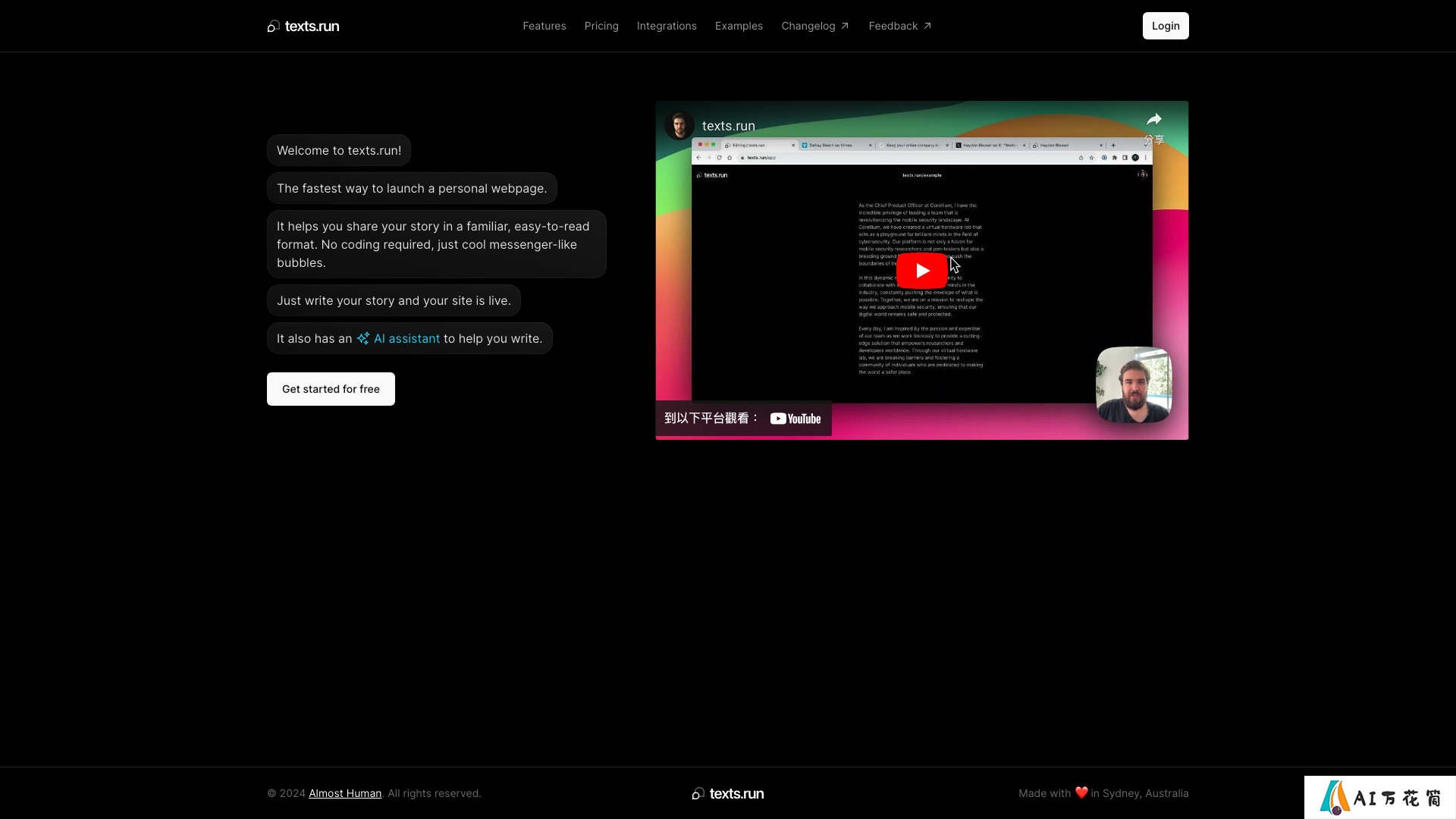Click the red heart icon in footer
Screen dimensions: 1456x819
(1081, 793)
